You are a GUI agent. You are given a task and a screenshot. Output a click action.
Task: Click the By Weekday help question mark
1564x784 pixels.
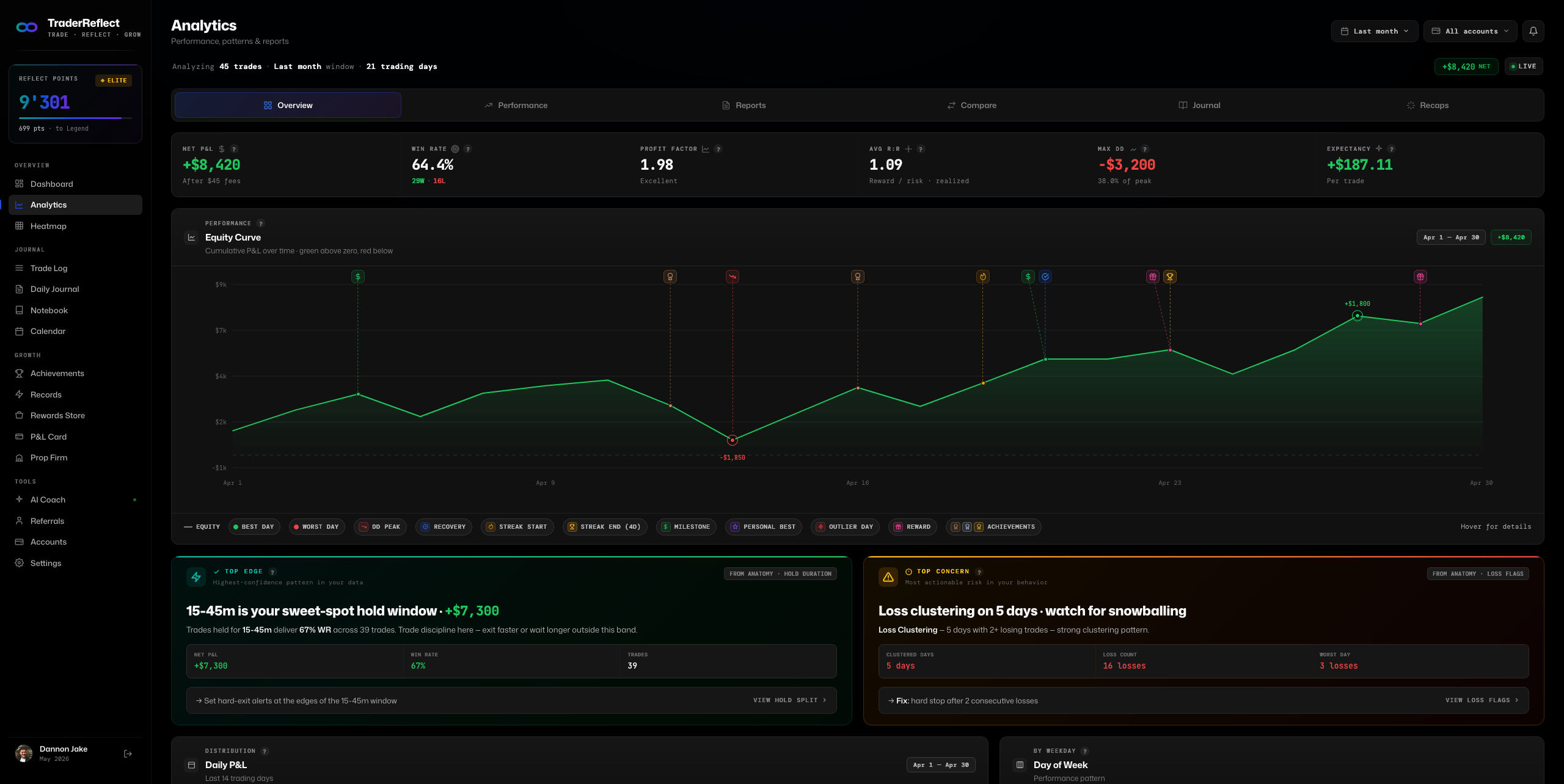1085,752
